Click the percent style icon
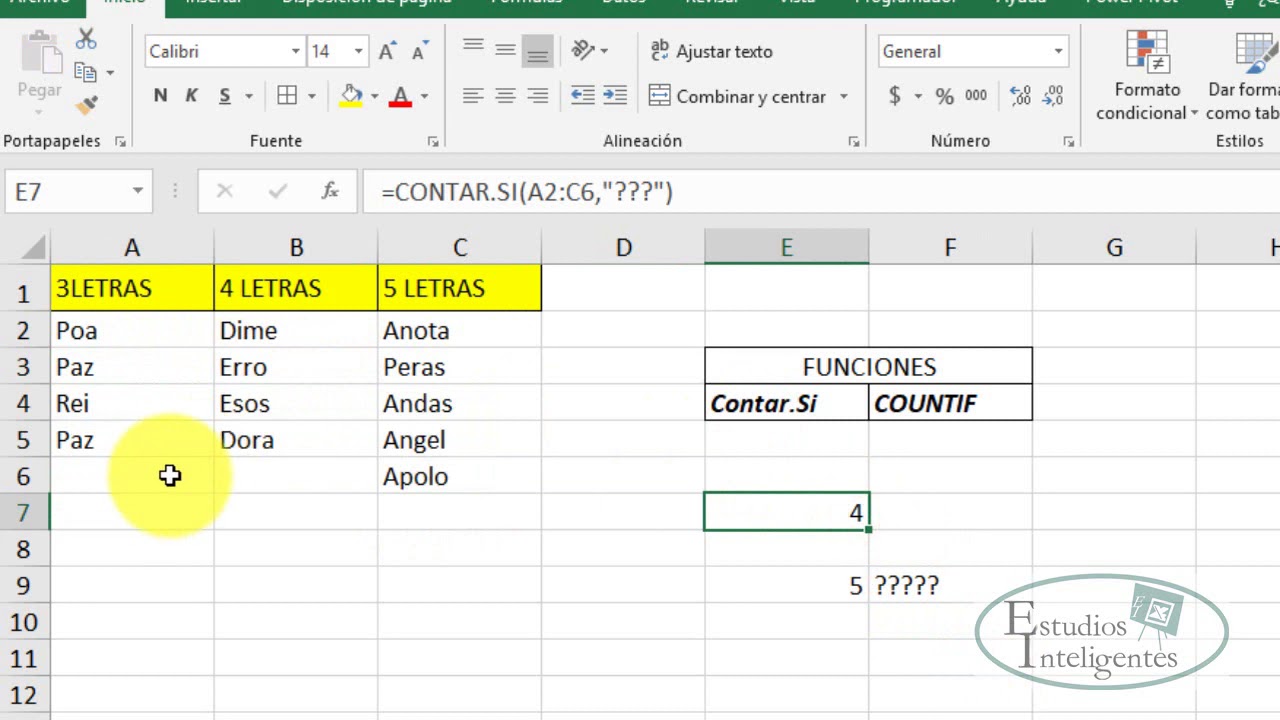 tap(944, 96)
